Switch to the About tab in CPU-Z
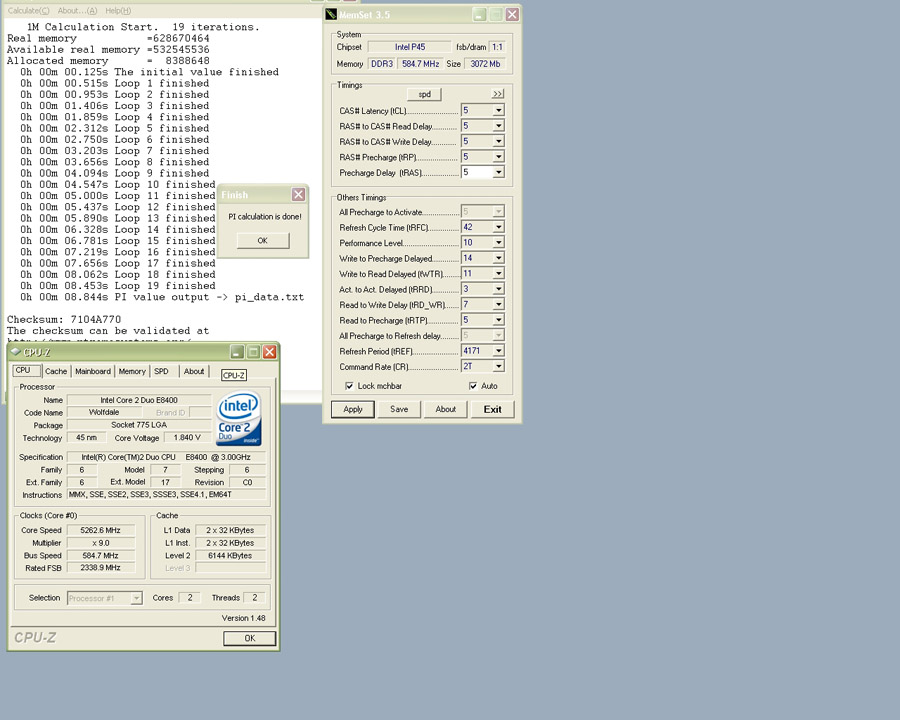 click(194, 371)
